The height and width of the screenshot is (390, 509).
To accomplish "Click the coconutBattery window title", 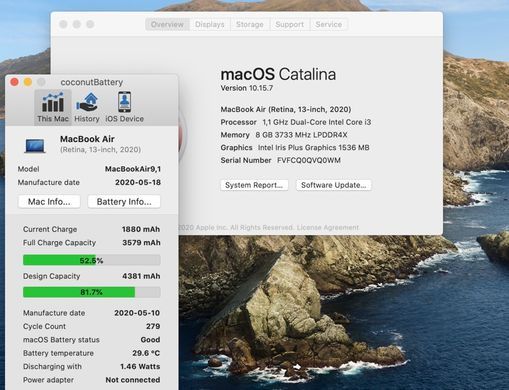I will click(92, 82).
